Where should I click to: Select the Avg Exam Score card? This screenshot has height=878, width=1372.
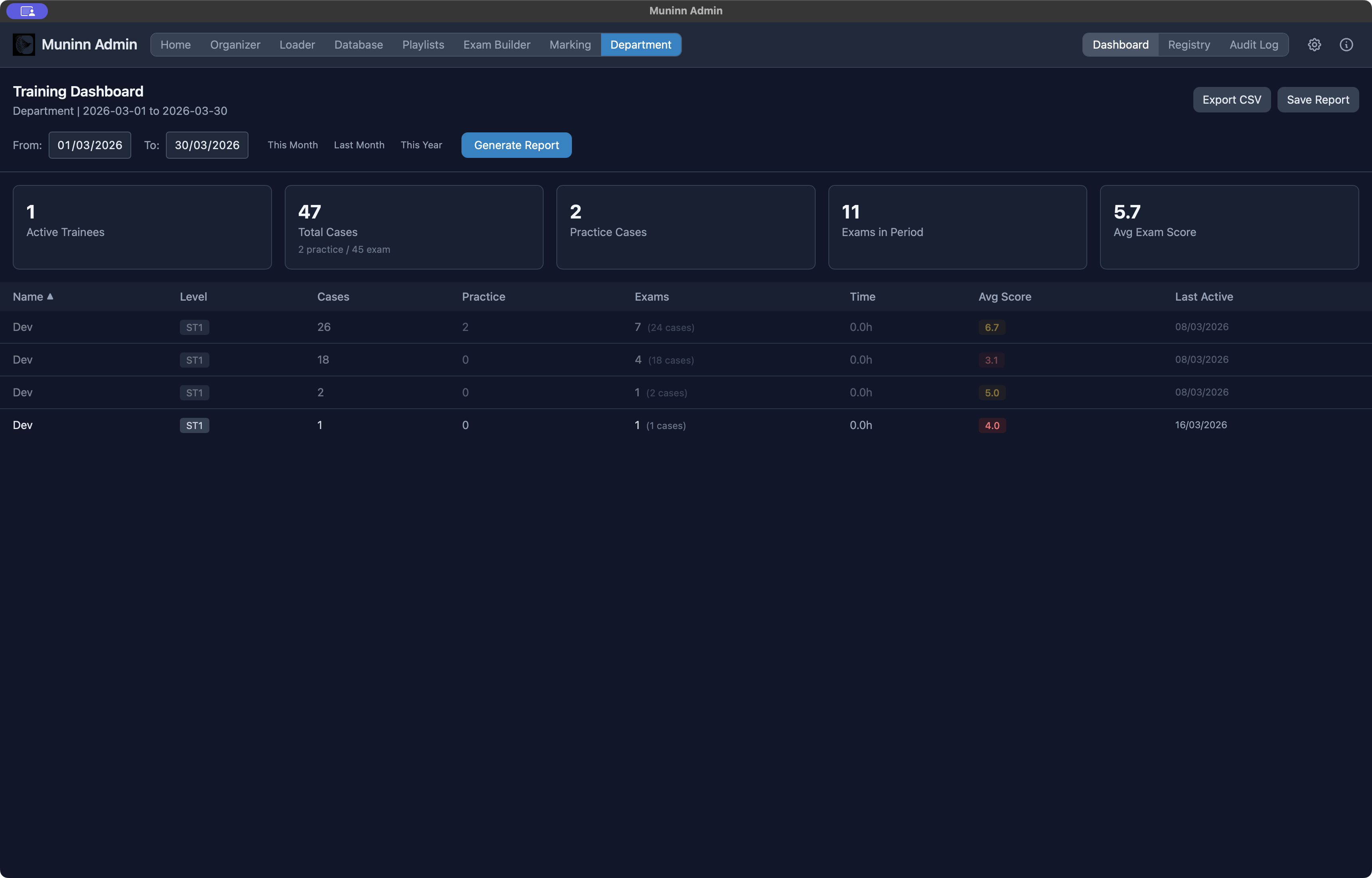[x=1230, y=227]
